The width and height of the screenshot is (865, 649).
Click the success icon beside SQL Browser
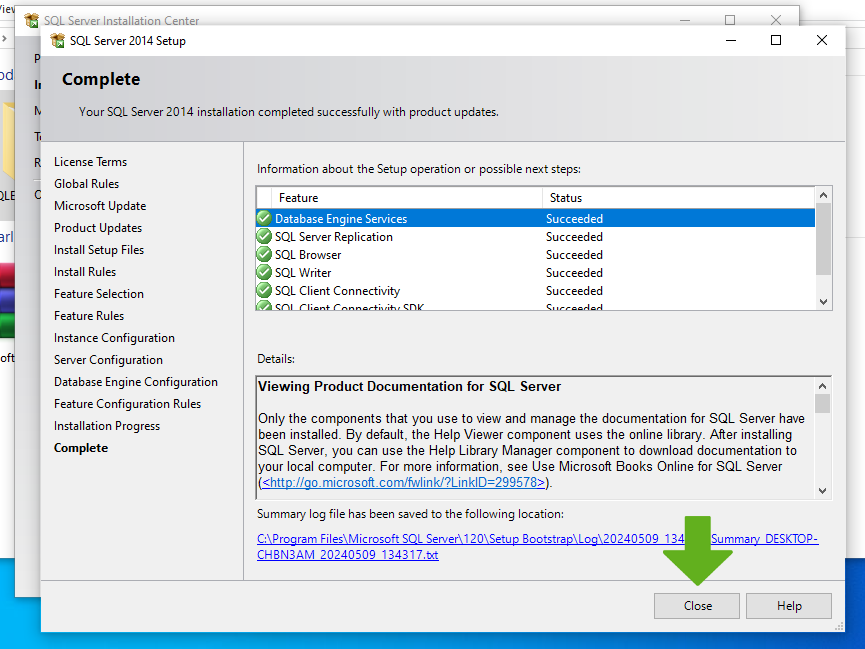(264, 255)
